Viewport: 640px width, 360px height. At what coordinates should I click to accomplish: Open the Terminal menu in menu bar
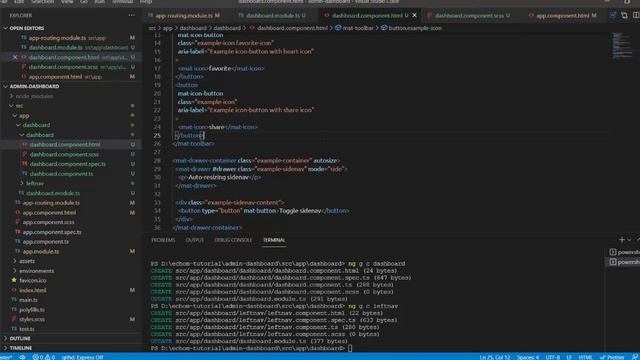coord(122,2)
